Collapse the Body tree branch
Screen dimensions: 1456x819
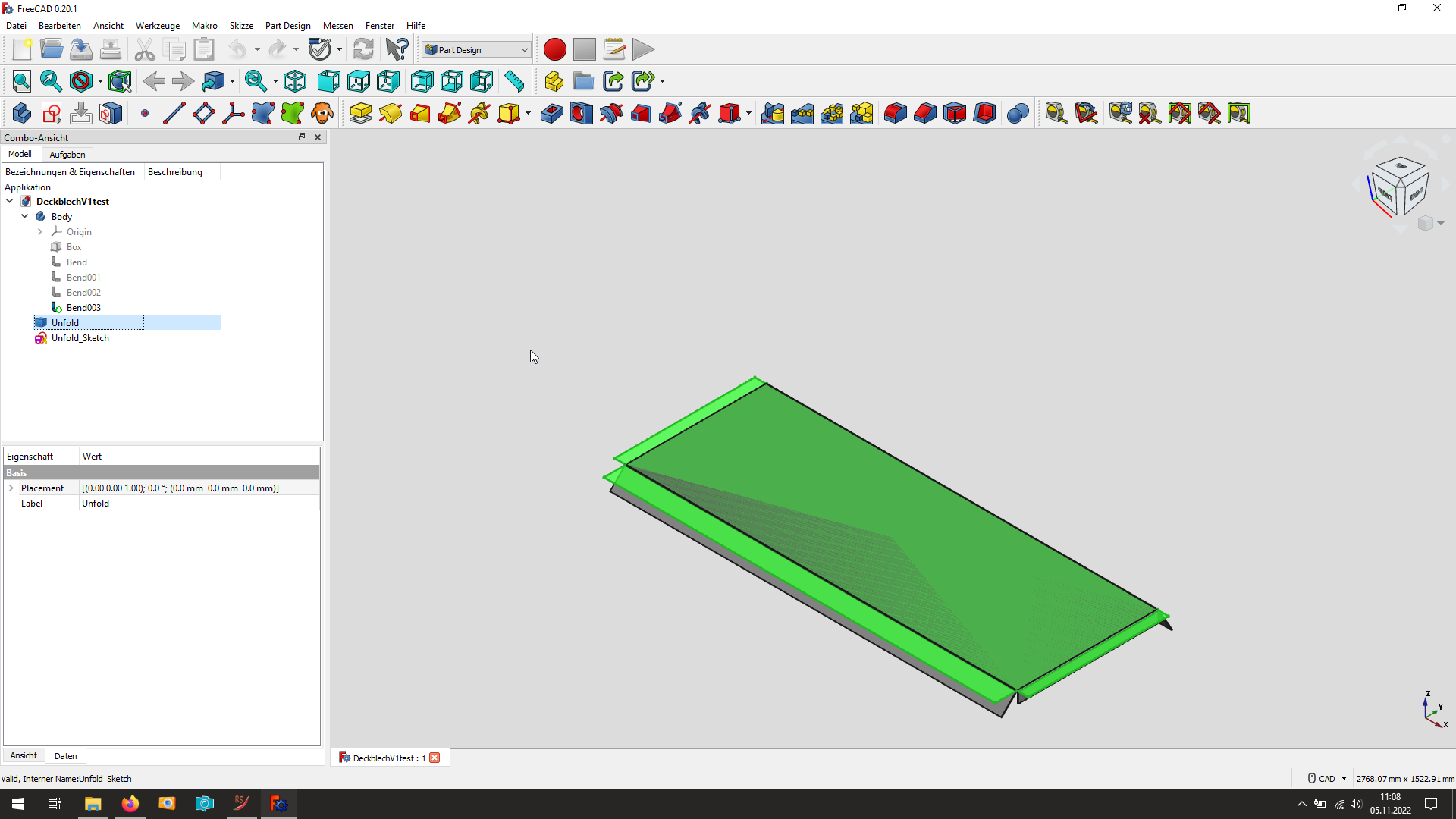[x=24, y=216]
